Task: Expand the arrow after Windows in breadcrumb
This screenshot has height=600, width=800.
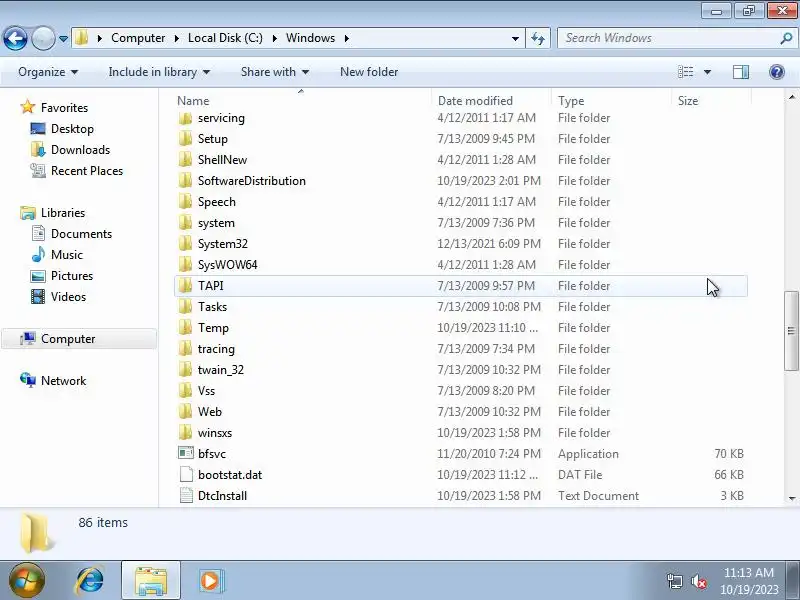Action: 347,38
